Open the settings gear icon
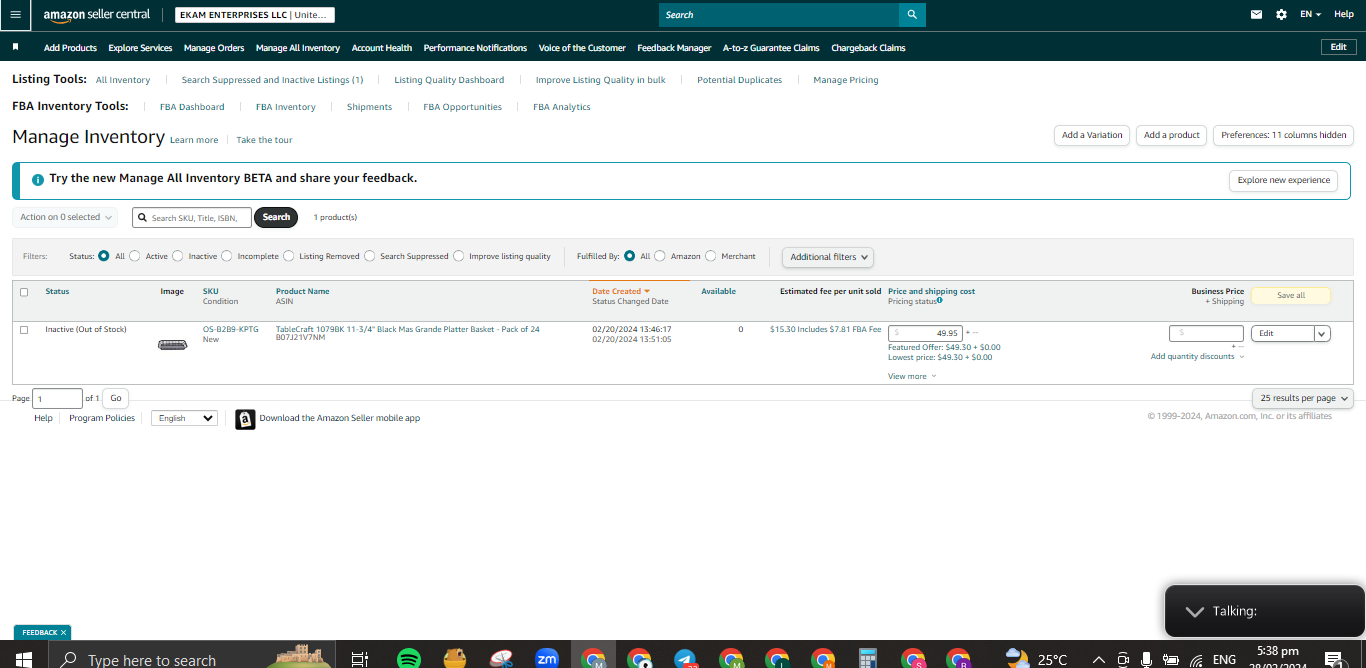Image resolution: width=1366 pixels, height=668 pixels. point(1282,15)
